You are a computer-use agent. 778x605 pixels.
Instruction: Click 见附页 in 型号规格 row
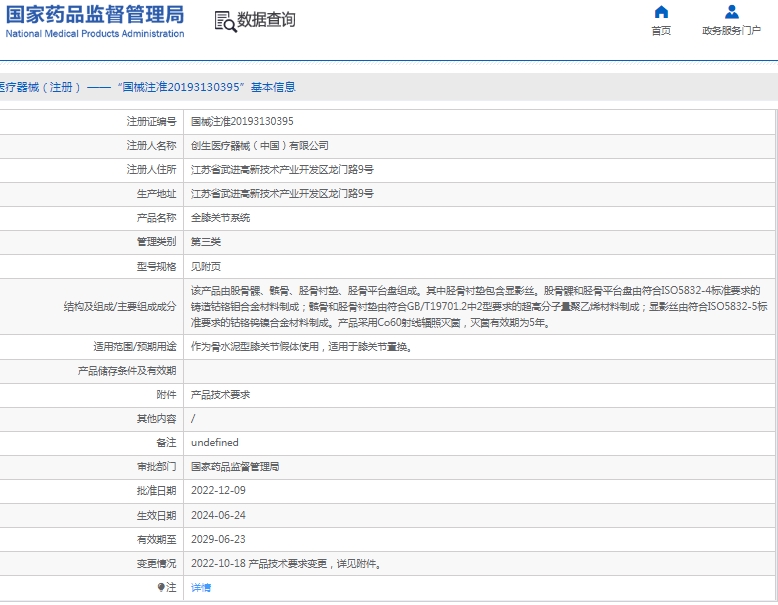206,267
